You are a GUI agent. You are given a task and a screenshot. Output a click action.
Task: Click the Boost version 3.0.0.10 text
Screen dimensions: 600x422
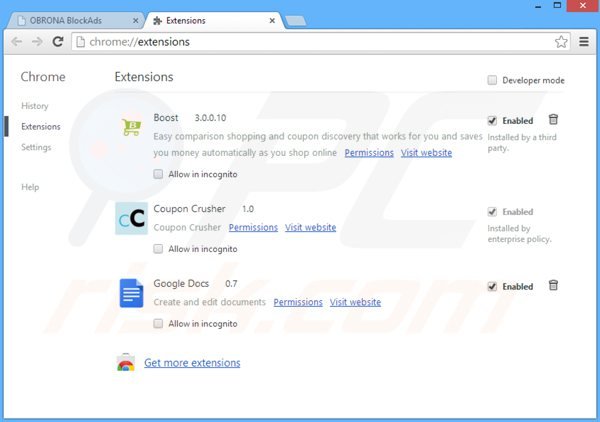(x=210, y=118)
